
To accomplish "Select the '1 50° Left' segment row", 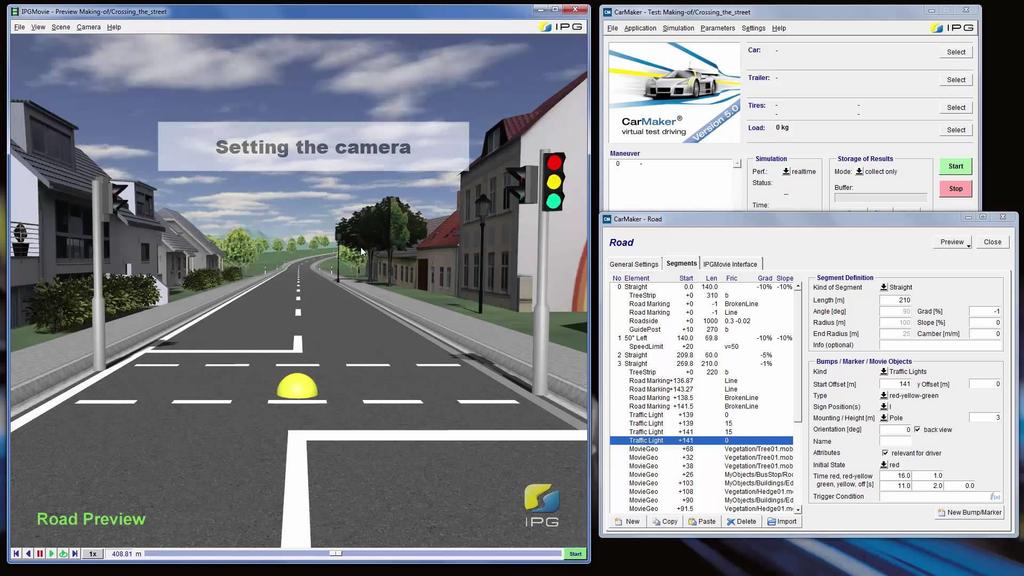I will coord(701,338).
